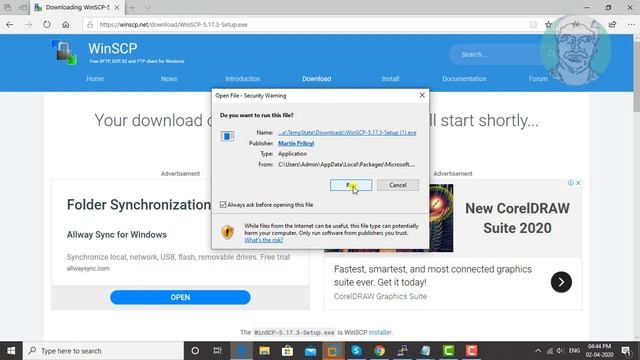
Task: Open the Mail app from taskbar
Action: [x=310, y=351]
